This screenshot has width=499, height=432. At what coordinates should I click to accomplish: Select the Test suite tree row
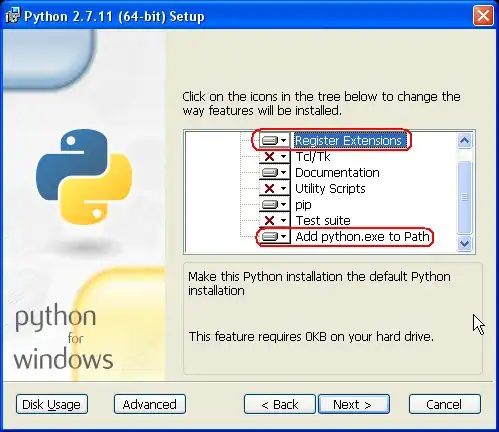(323, 220)
